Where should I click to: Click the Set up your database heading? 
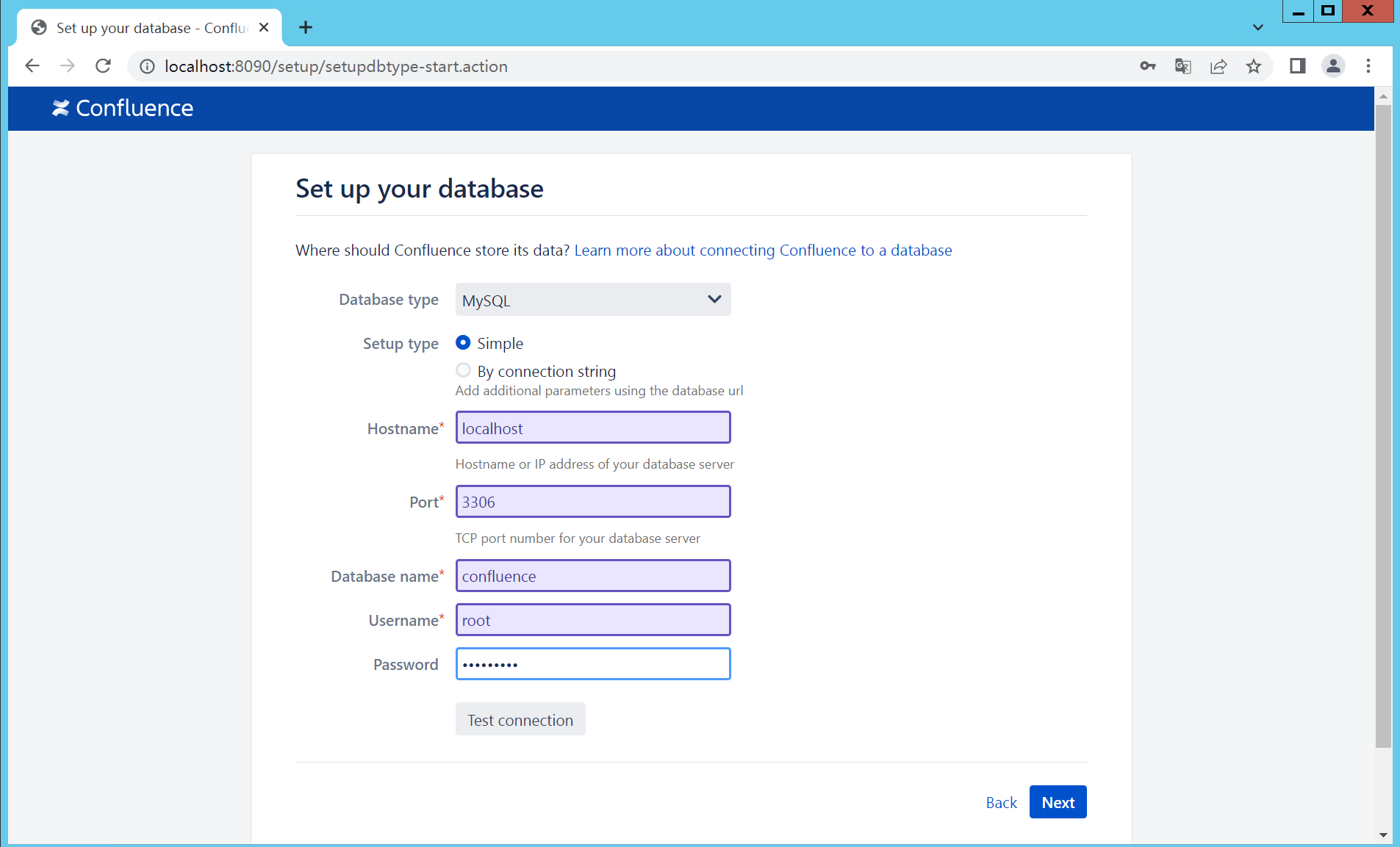(420, 189)
